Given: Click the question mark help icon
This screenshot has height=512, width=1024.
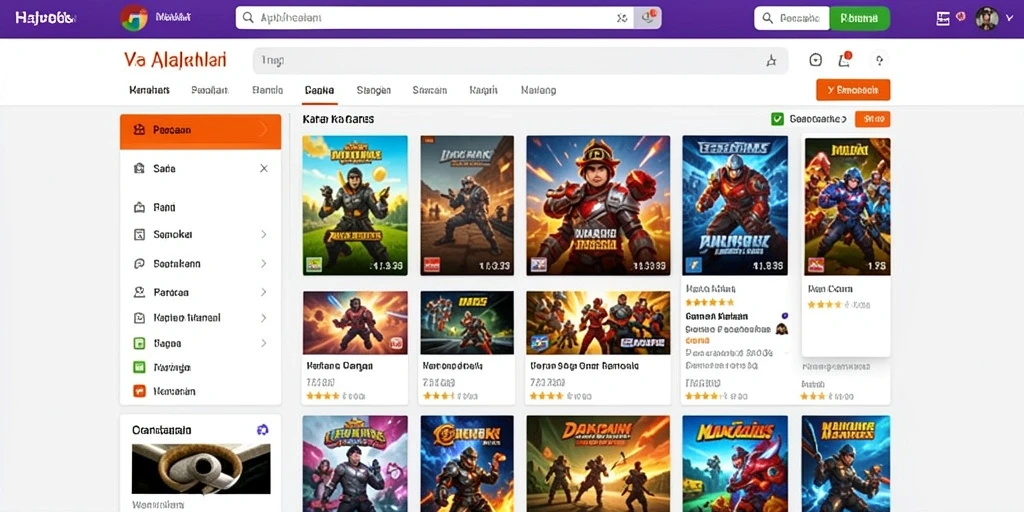Looking at the screenshot, I should pyautogui.click(x=880, y=60).
